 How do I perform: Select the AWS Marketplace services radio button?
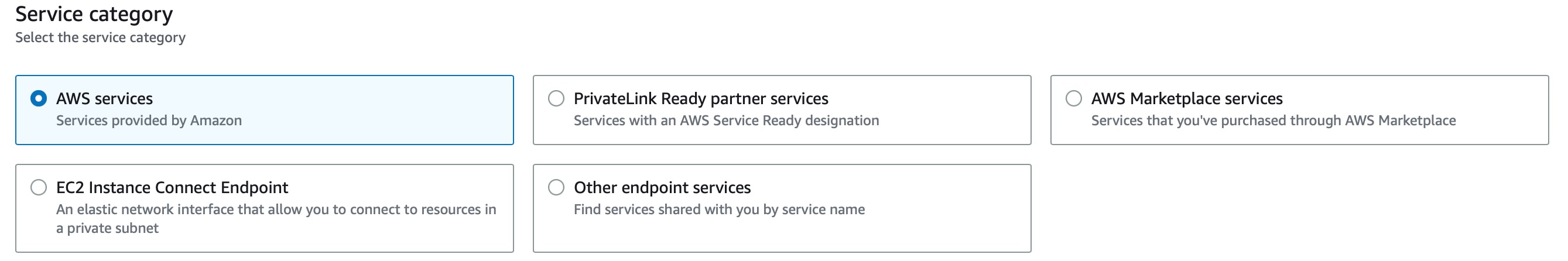coord(1073,98)
